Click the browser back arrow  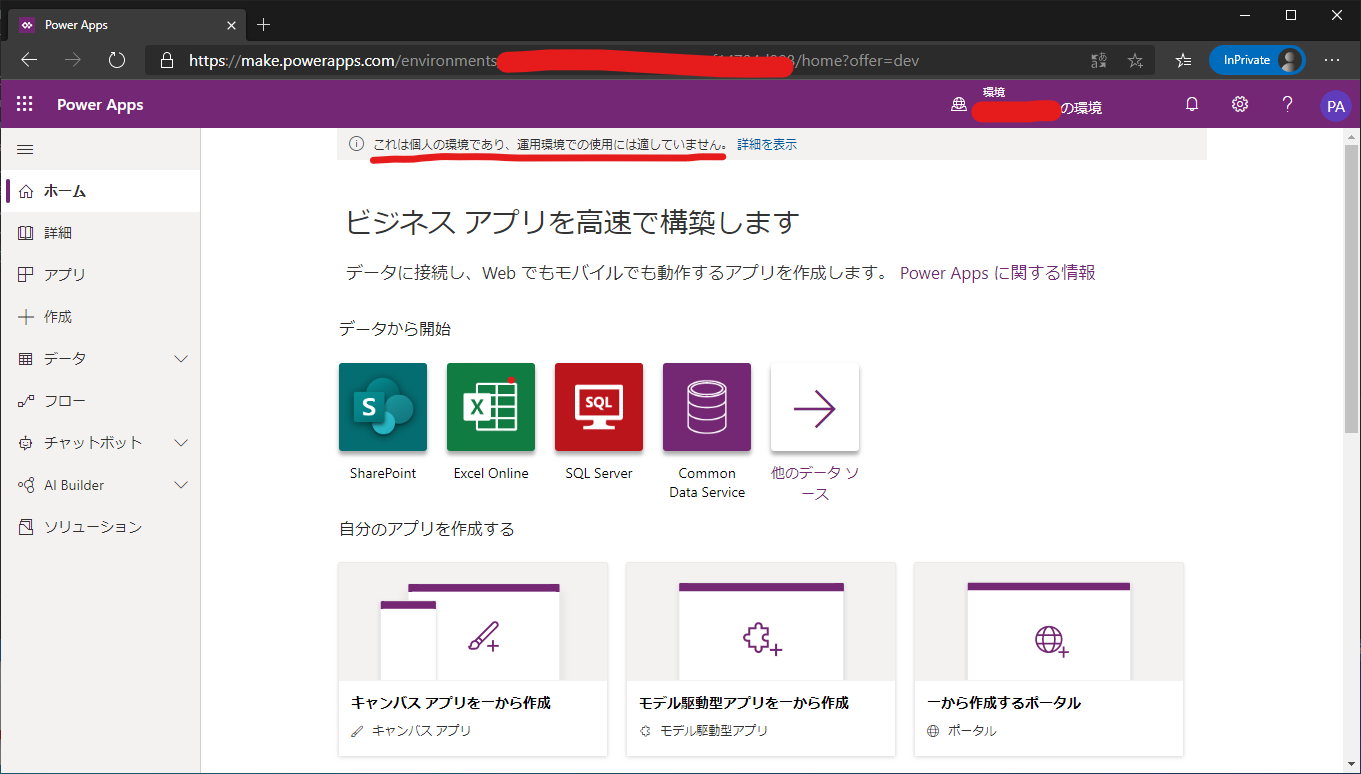pyautogui.click(x=29, y=60)
